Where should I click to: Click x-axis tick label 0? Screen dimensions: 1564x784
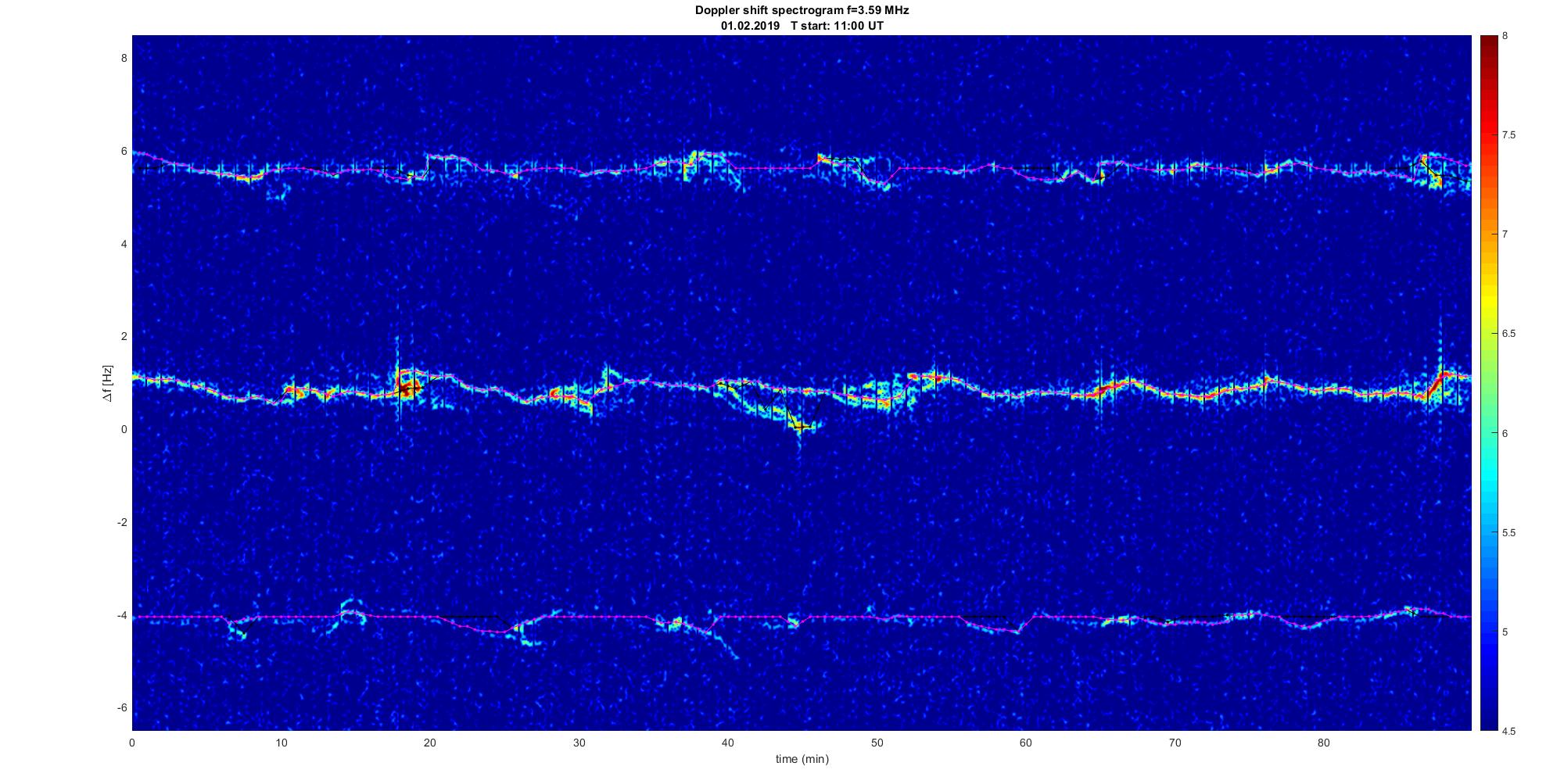coord(132,743)
